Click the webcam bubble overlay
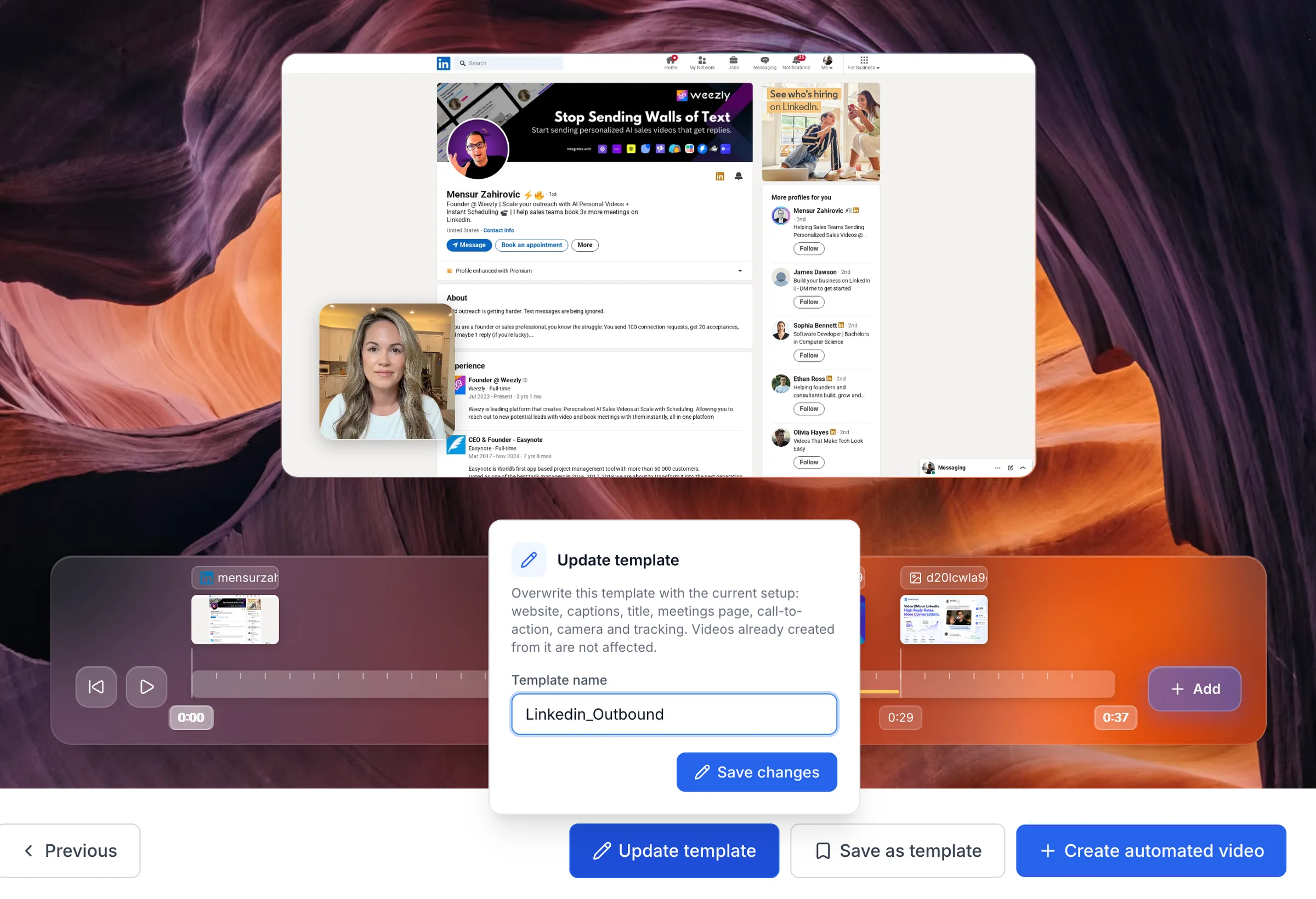 tap(387, 371)
